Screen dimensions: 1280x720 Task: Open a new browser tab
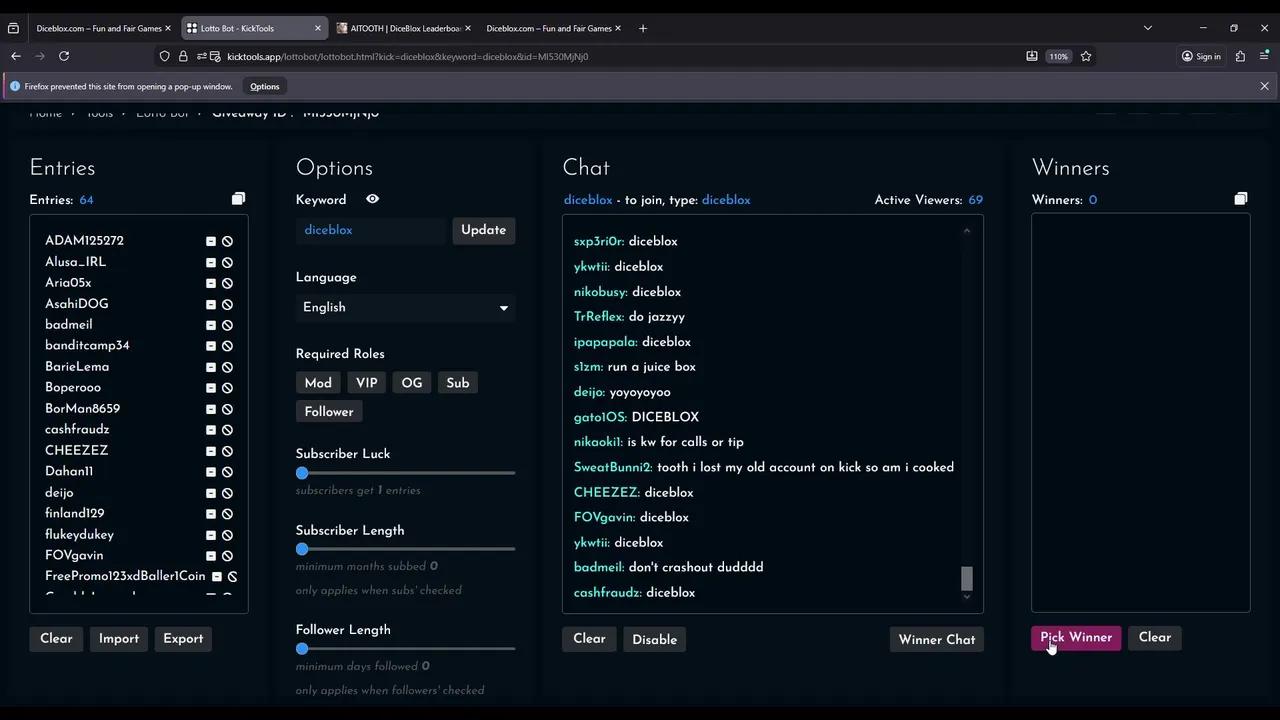pyautogui.click(x=643, y=28)
